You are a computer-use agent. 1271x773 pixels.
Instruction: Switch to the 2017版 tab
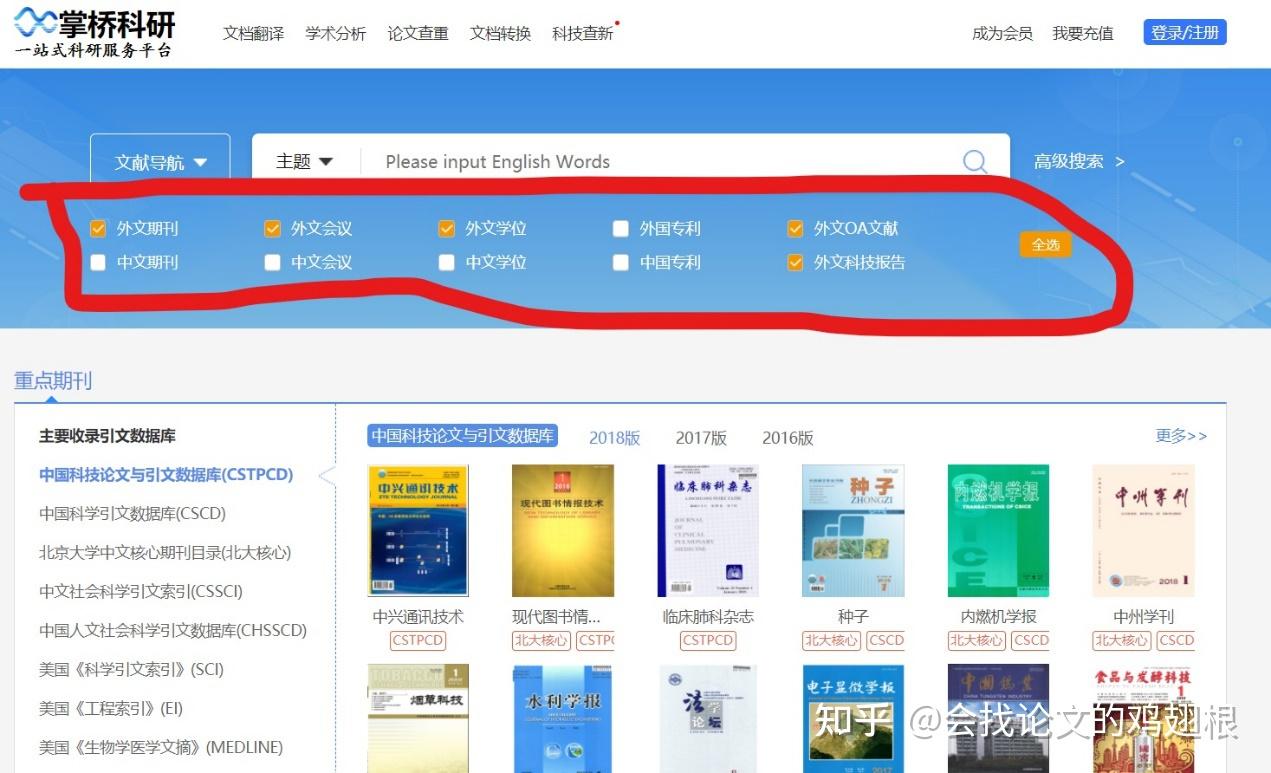pos(700,438)
